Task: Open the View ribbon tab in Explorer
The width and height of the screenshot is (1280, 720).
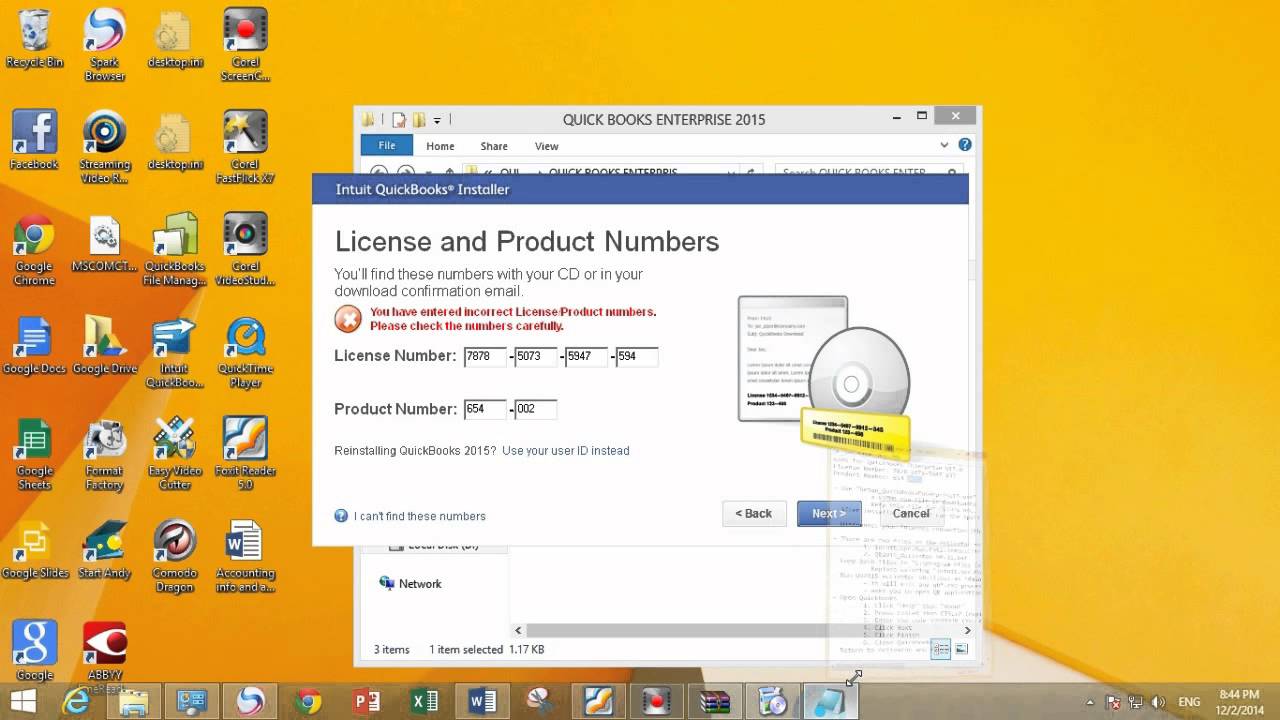Action: click(546, 146)
